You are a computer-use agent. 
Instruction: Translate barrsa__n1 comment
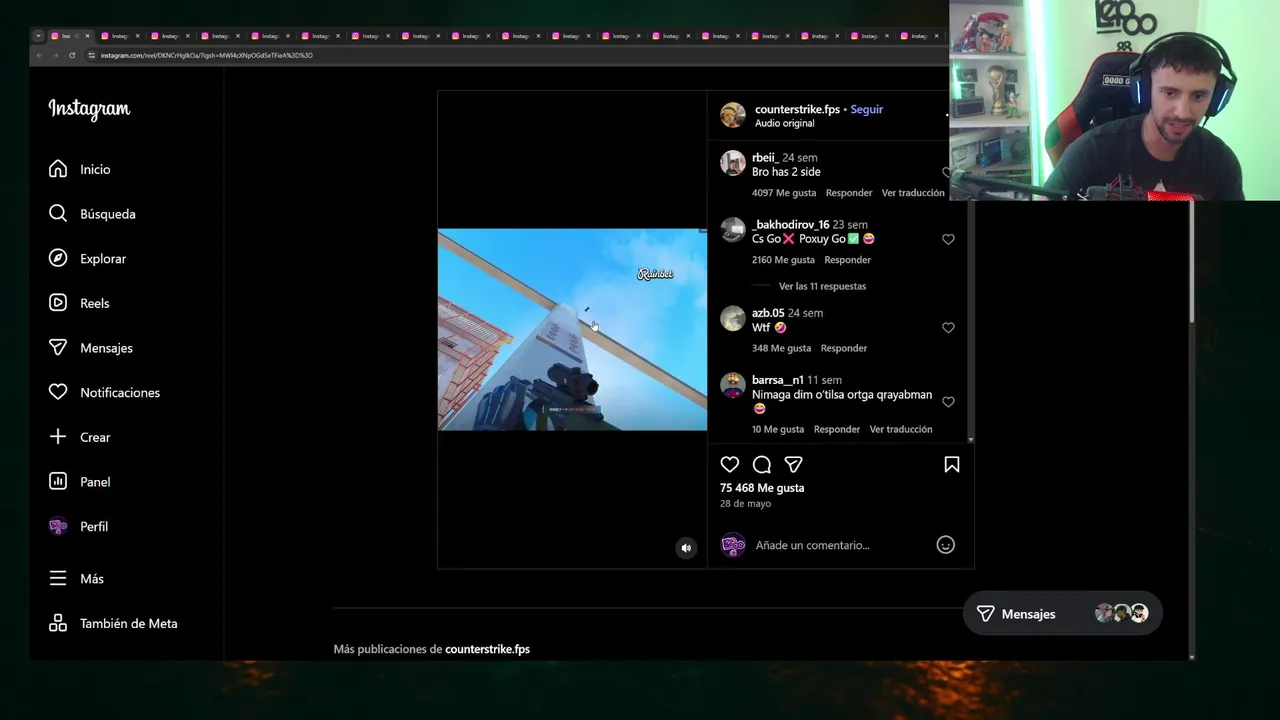[901, 429]
